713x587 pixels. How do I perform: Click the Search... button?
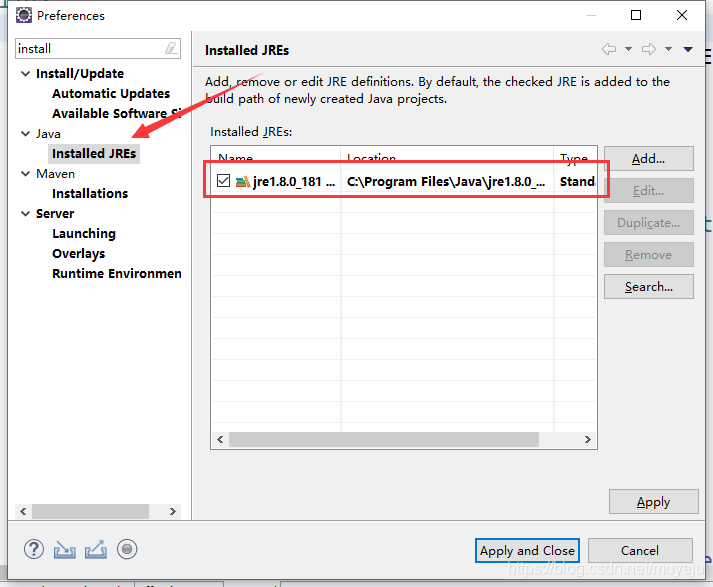coord(648,287)
